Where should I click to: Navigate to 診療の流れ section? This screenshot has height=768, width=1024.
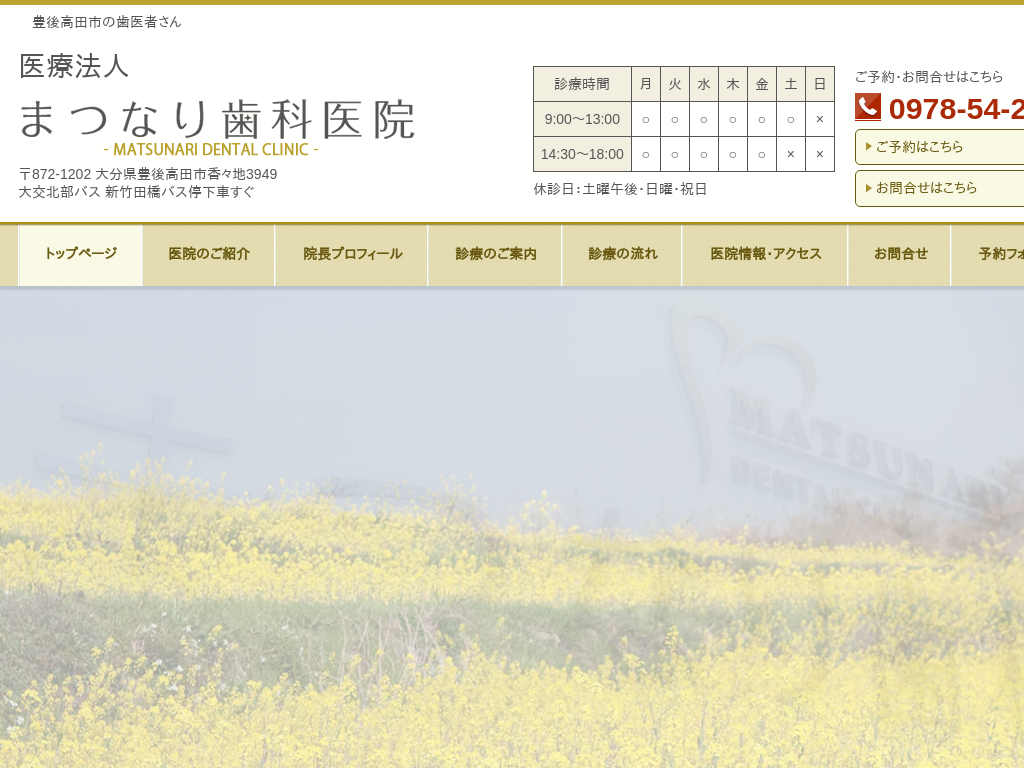coord(621,254)
